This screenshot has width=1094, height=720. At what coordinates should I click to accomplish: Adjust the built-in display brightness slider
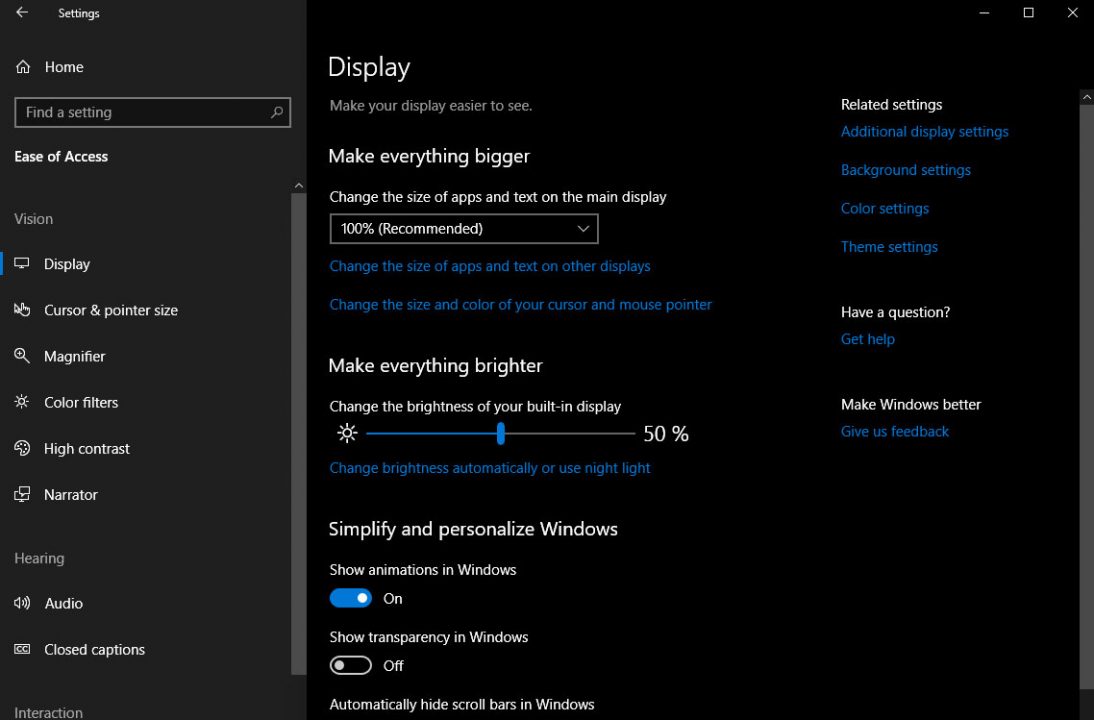point(501,433)
